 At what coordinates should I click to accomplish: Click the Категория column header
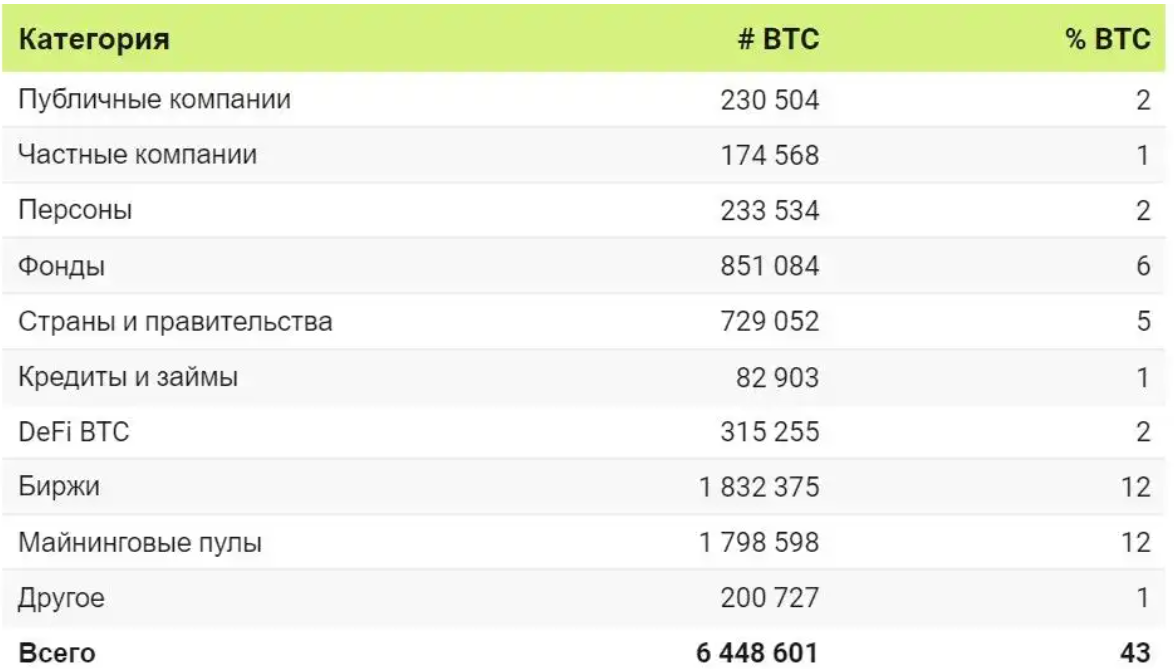(x=95, y=40)
